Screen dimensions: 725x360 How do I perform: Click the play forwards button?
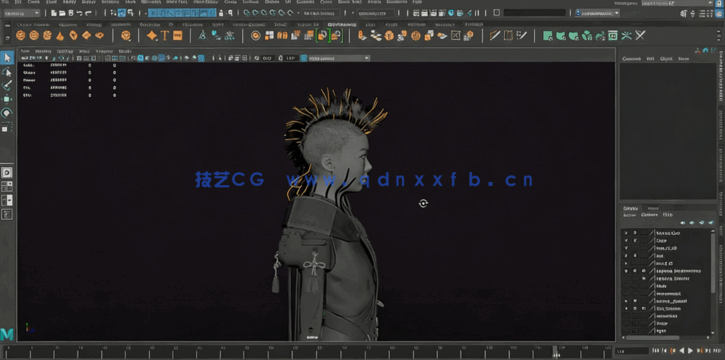[691, 351]
